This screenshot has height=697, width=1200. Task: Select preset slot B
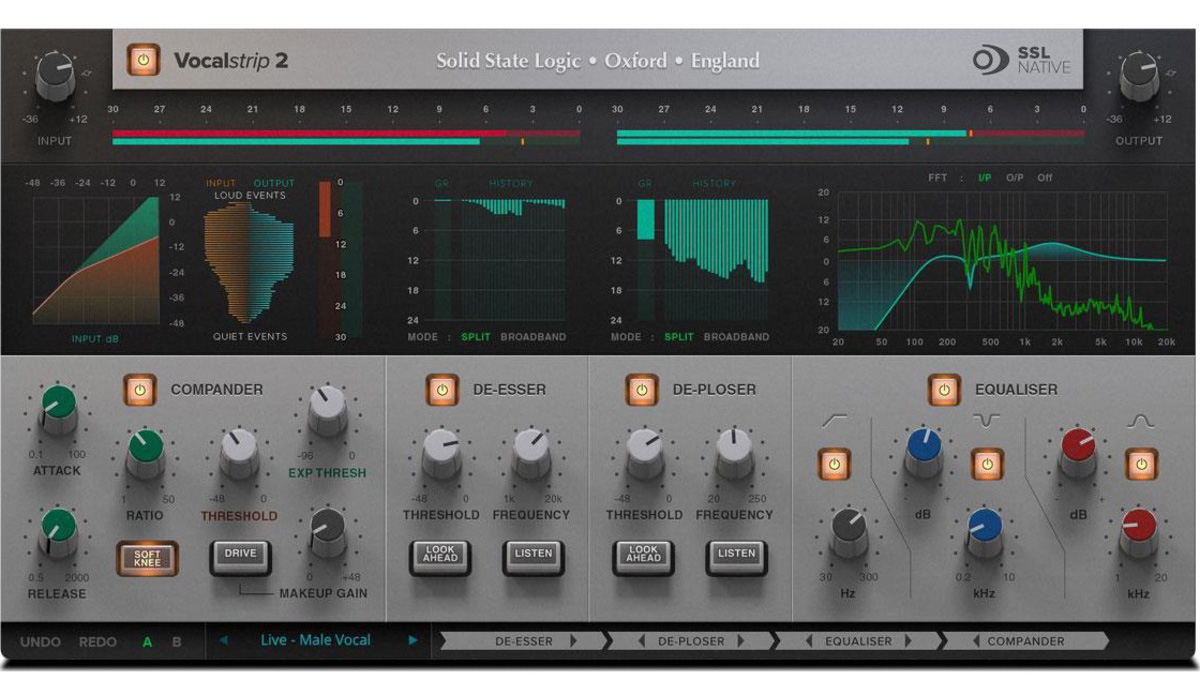pos(177,642)
